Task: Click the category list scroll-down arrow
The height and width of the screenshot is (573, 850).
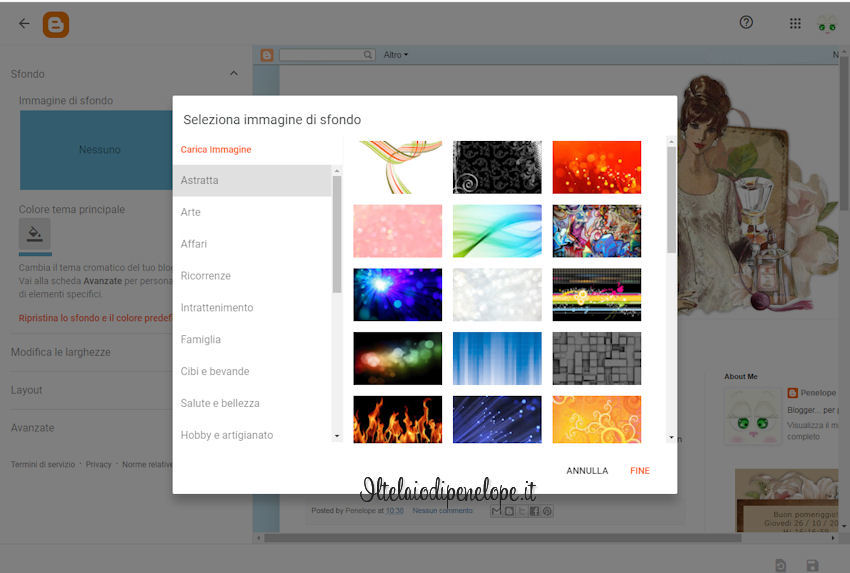Action: (x=336, y=436)
